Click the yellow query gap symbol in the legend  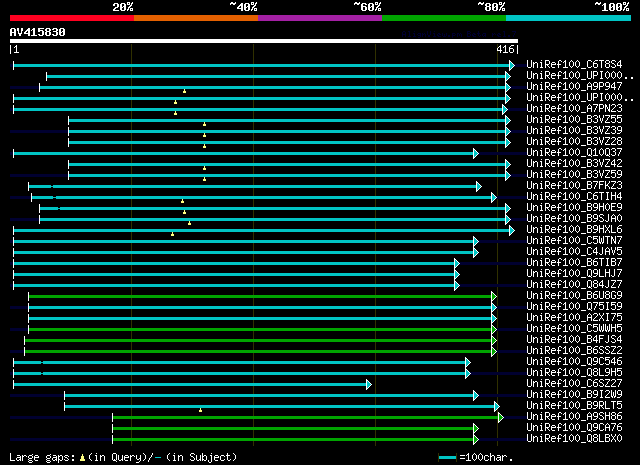click(82, 458)
